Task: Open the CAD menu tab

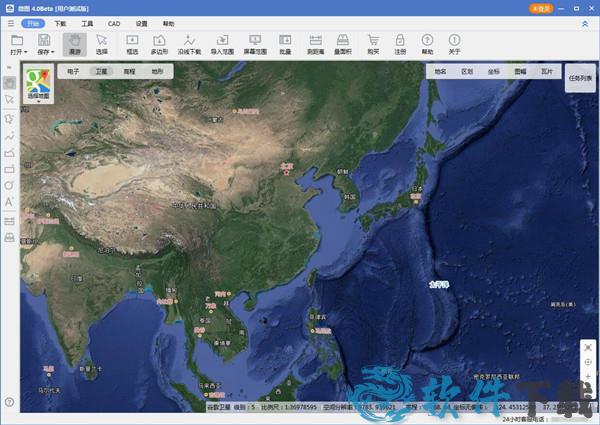Action: pos(114,24)
